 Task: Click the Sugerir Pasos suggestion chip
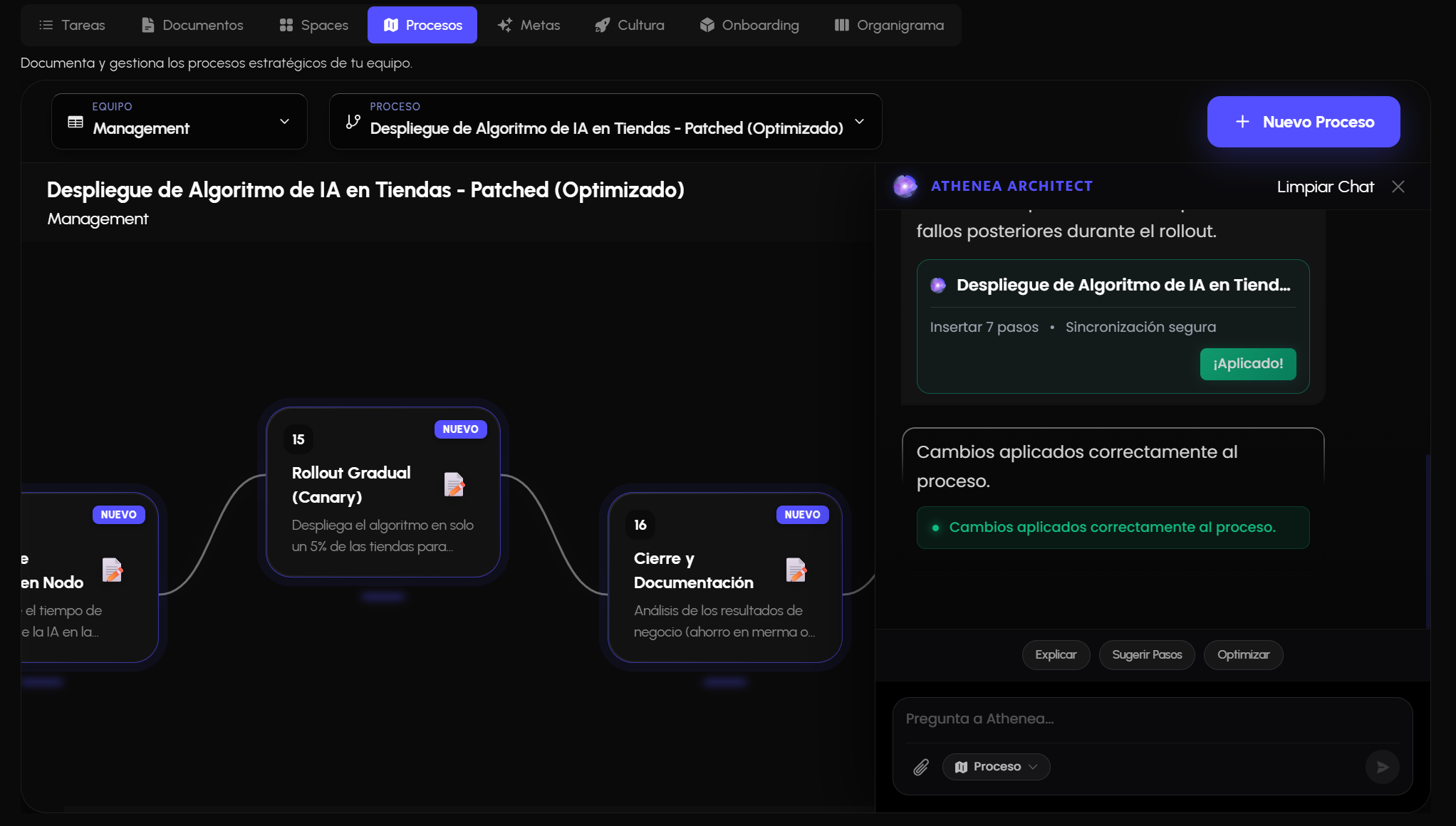point(1147,654)
